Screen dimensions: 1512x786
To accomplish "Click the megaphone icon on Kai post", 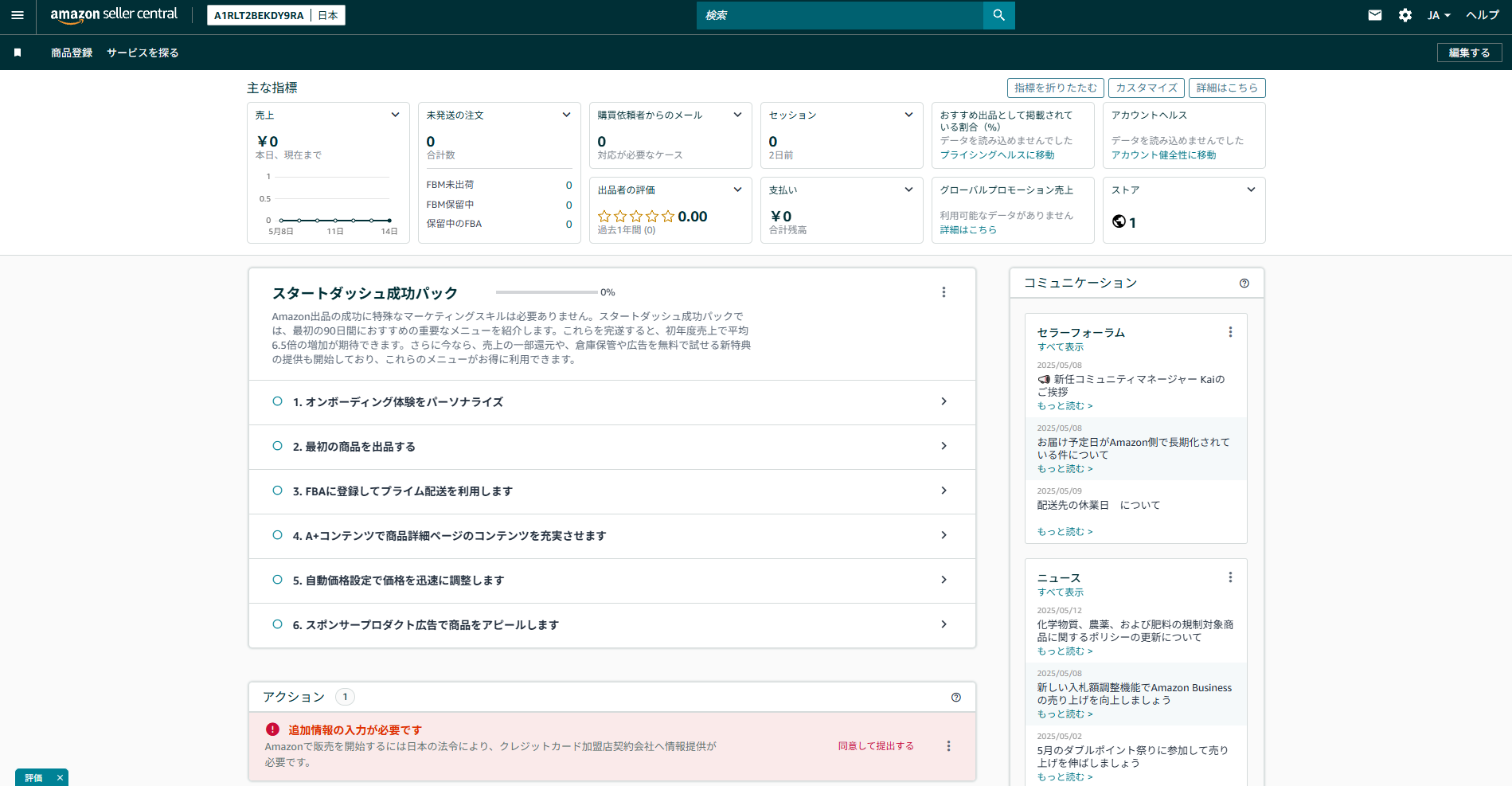I will (x=1044, y=380).
